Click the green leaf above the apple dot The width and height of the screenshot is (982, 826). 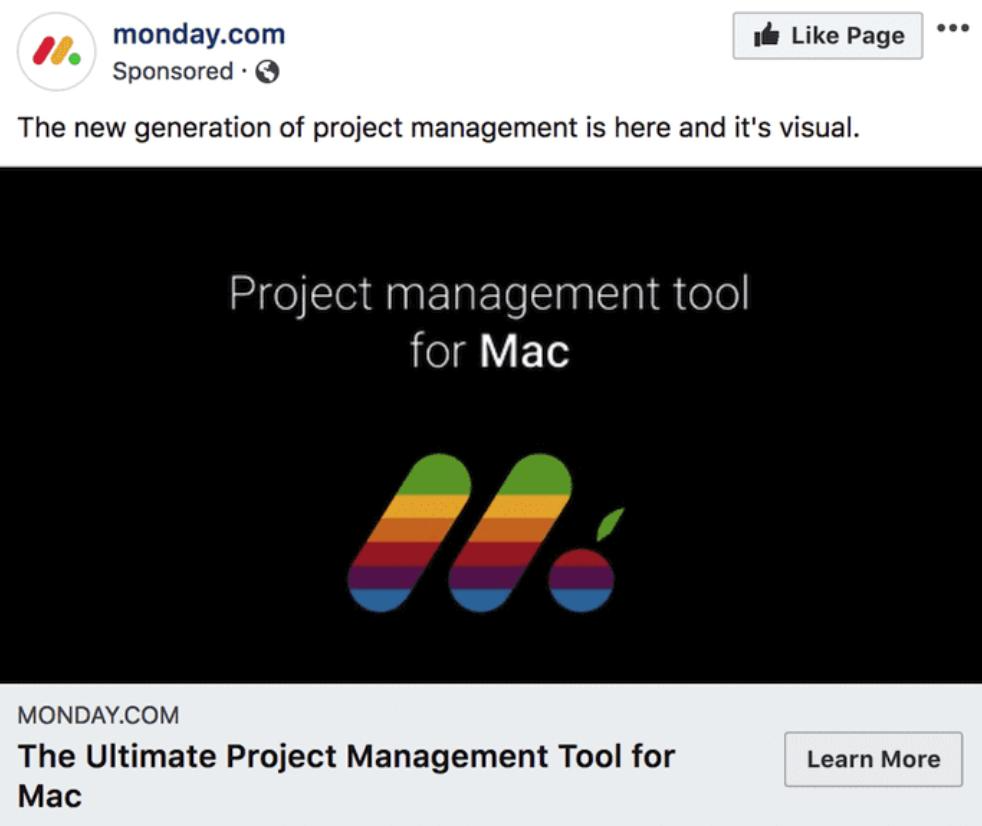pos(610,524)
